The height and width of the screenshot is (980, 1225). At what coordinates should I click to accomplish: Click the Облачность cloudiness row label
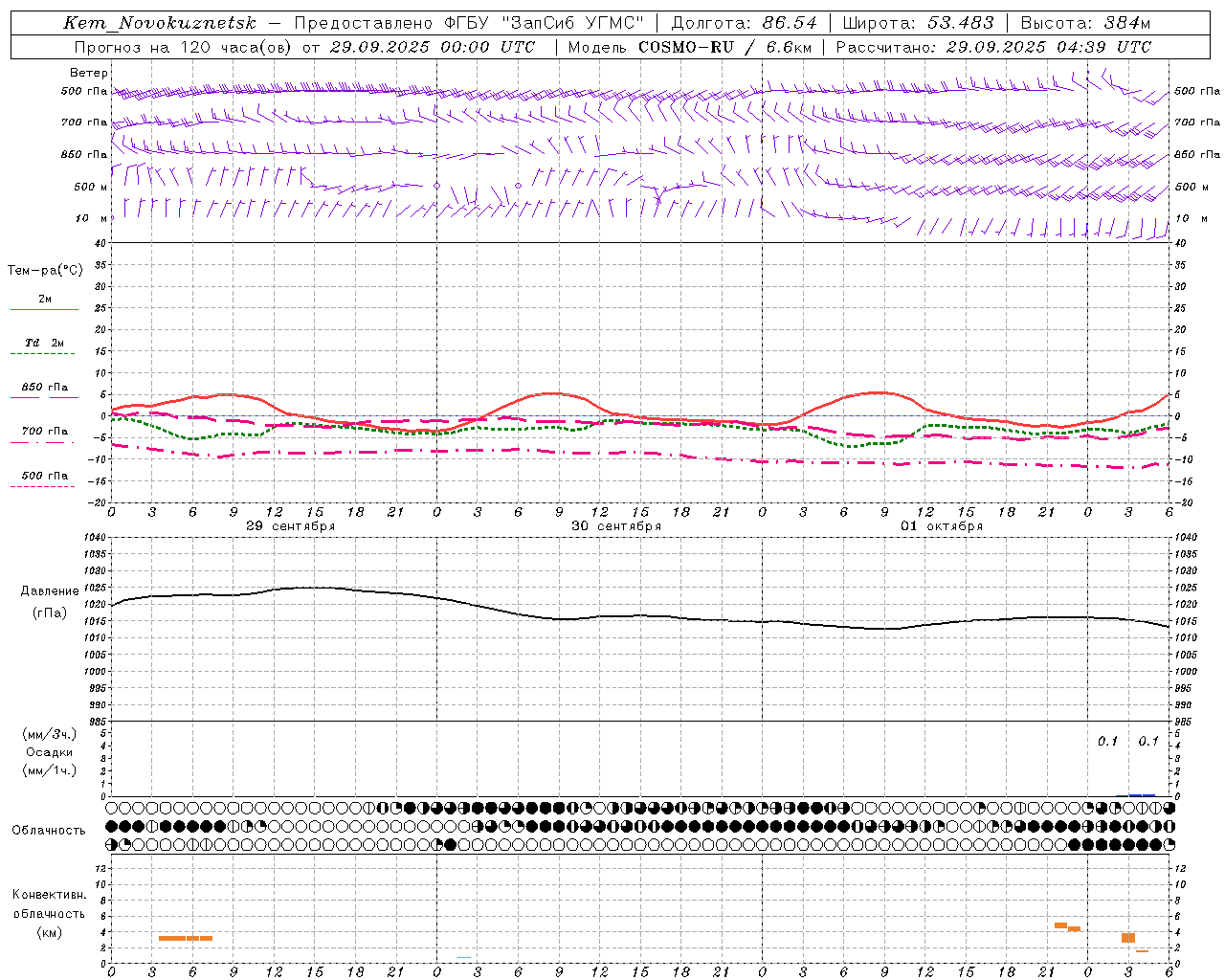coord(49,831)
